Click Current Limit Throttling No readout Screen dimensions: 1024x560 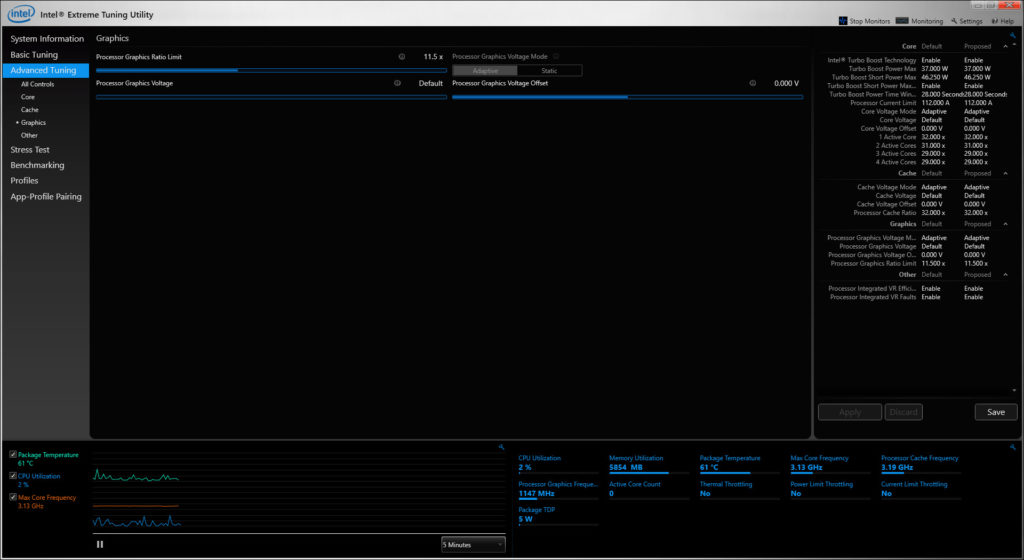point(921,490)
